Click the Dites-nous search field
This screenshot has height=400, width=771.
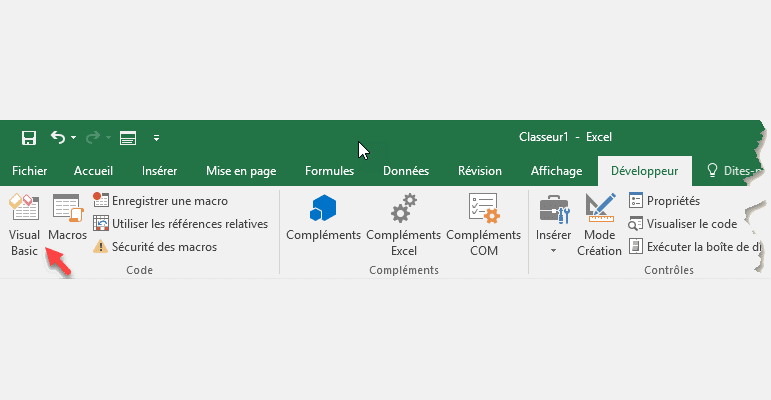coord(735,171)
